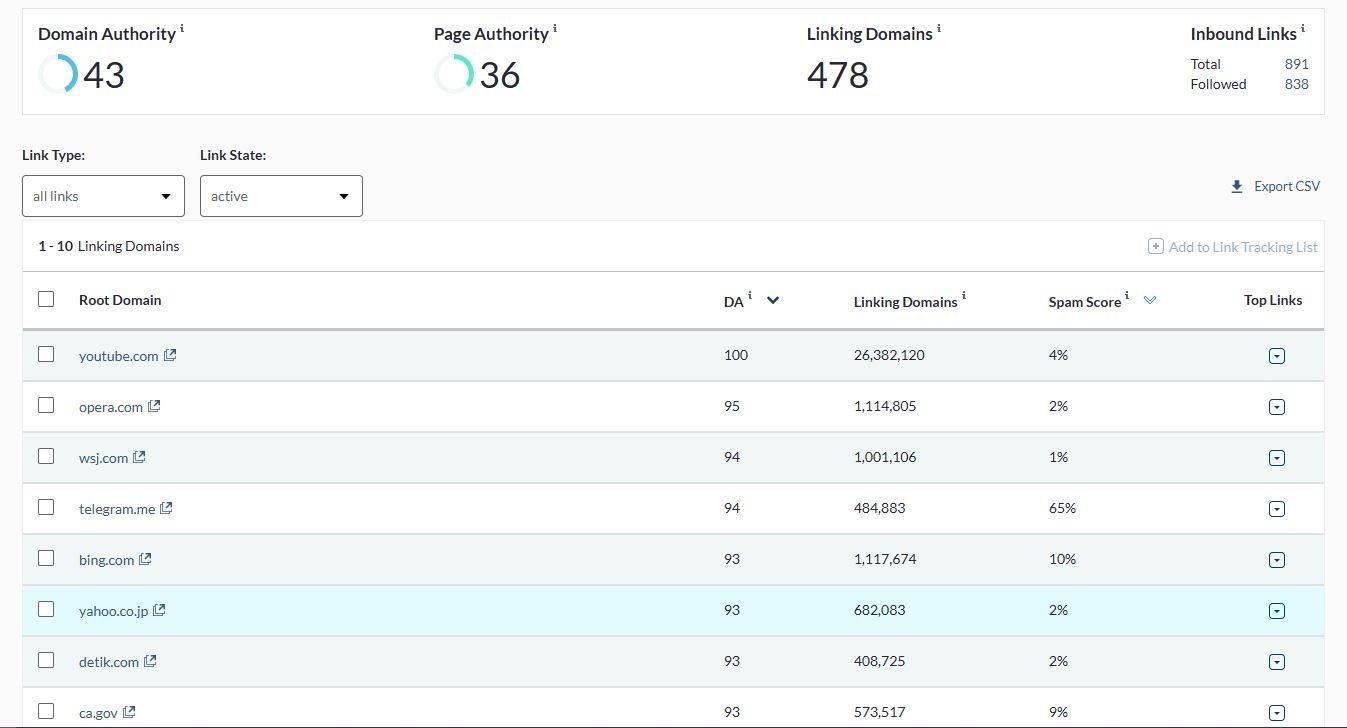Click info icon beside Spam Score header
The height and width of the screenshot is (728, 1347).
(x=1127, y=296)
